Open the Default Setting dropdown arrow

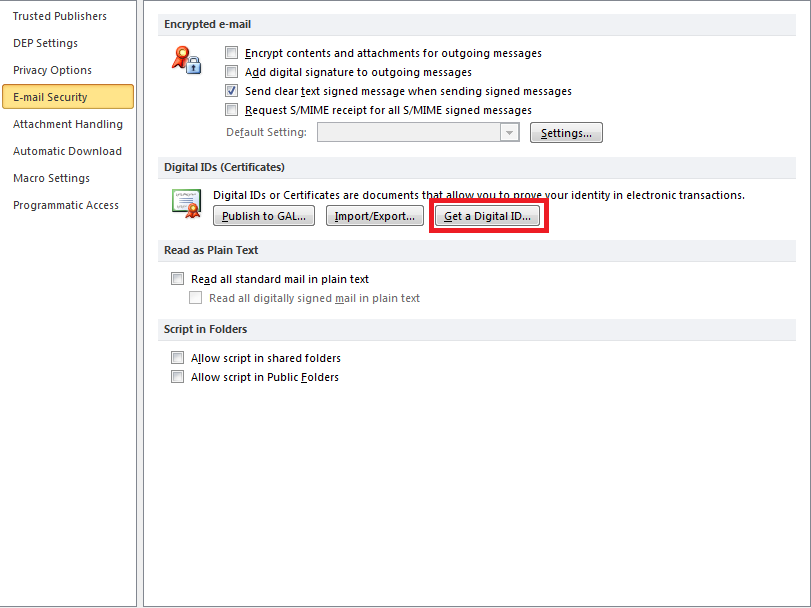(510, 133)
